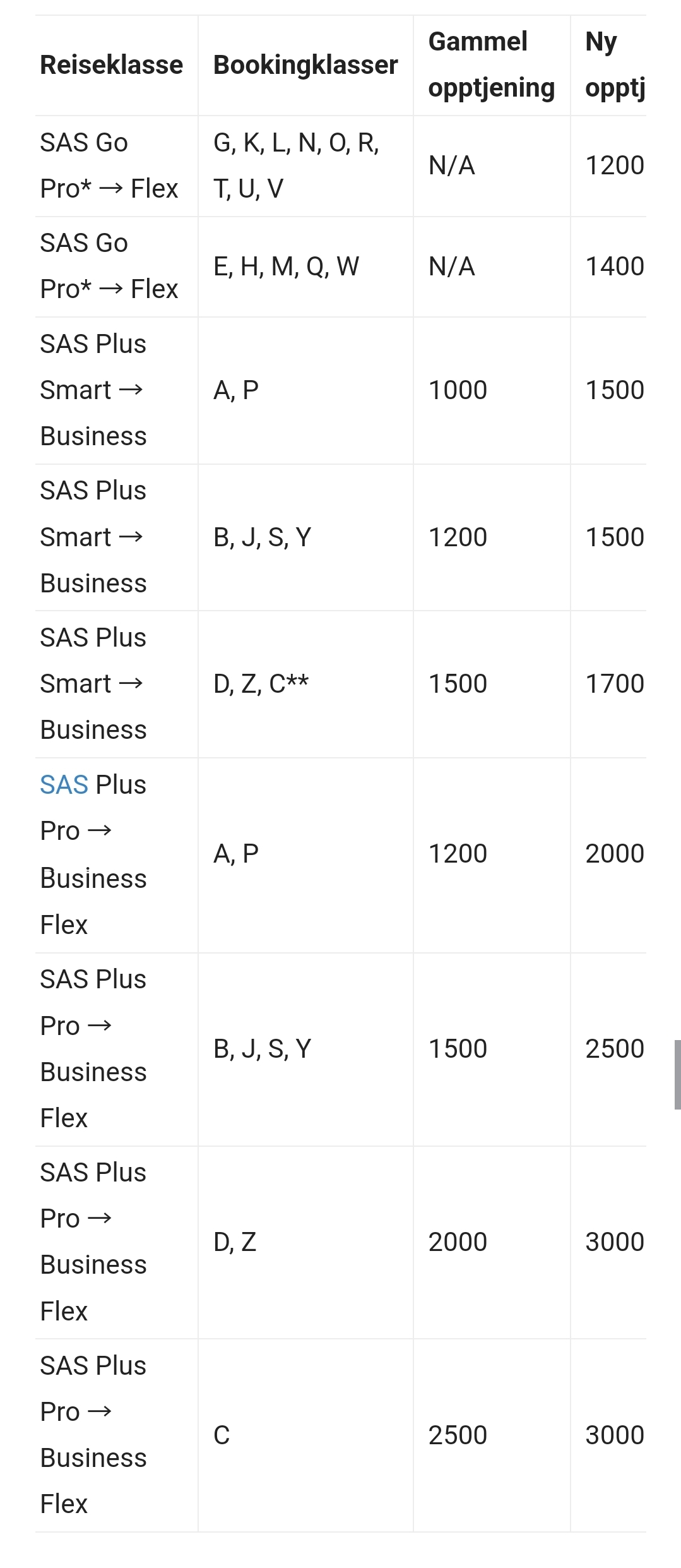Click the 1400 new earning value

coord(614,266)
